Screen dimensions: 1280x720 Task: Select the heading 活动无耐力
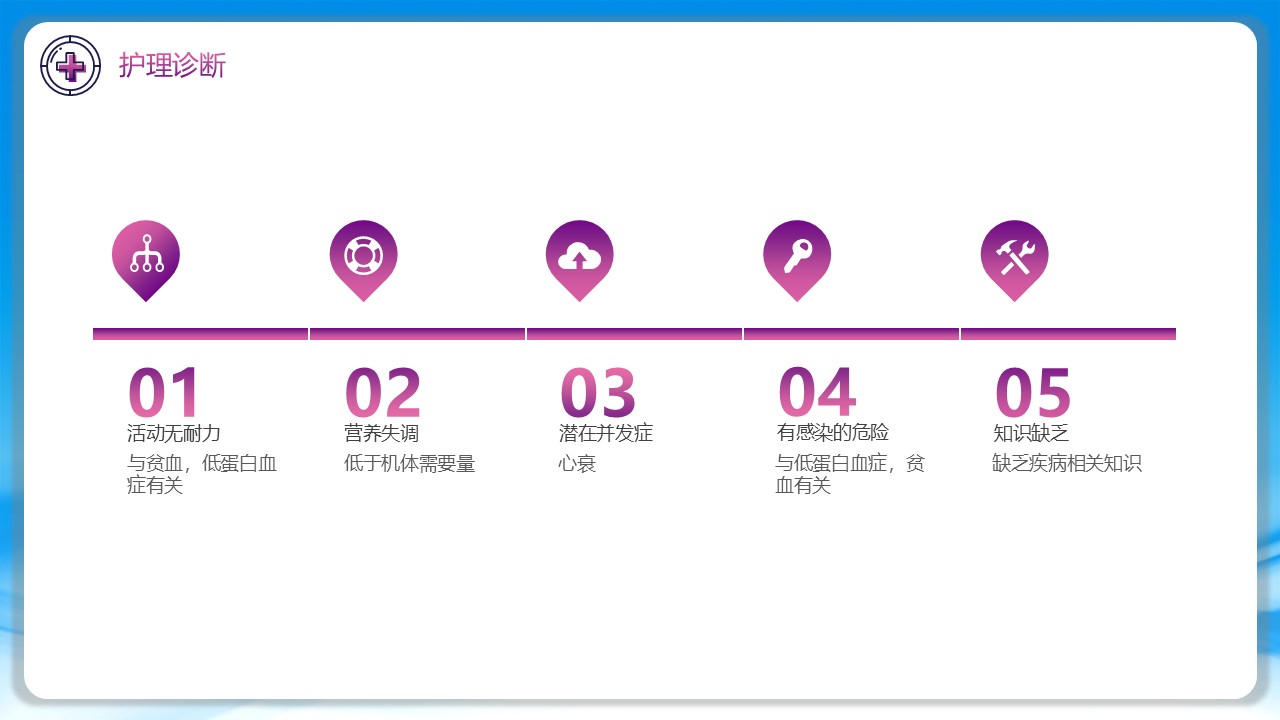pos(174,433)
